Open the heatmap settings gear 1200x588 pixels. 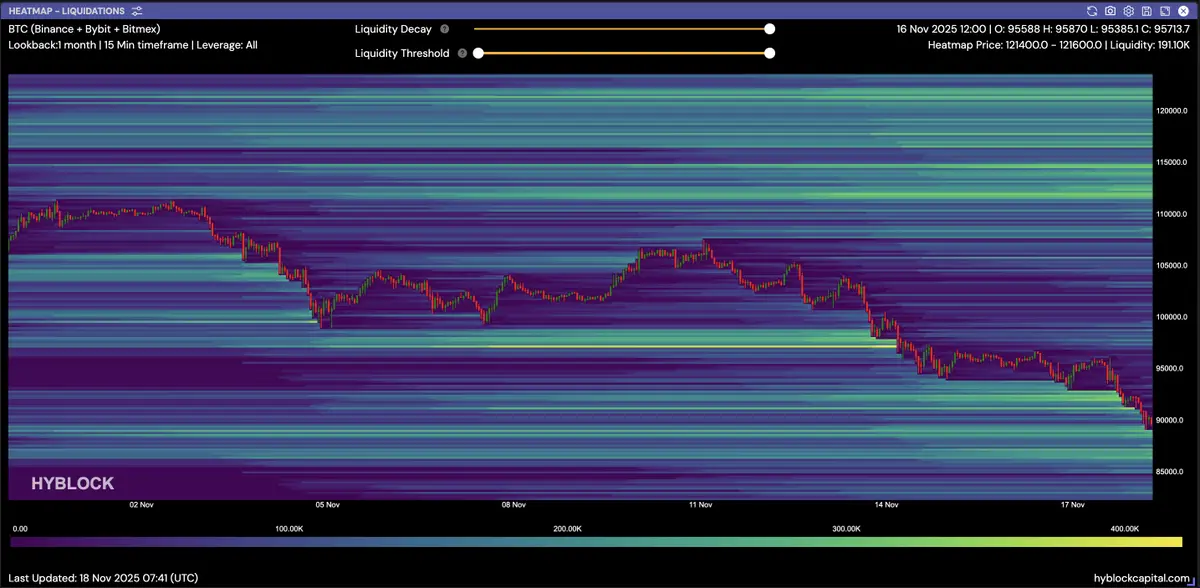point(1128,10)
